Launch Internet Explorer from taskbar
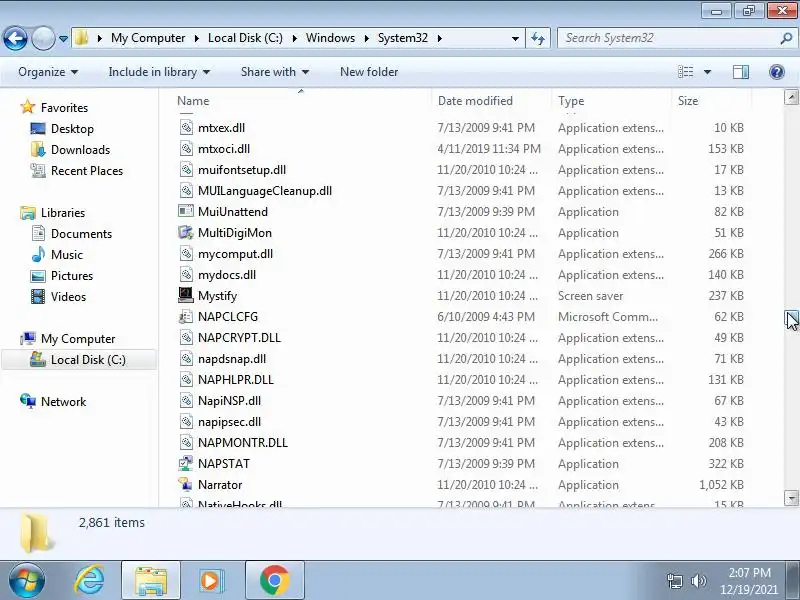Image resolution: width=800 pixels, height=600 pixels. pos(90,580)
